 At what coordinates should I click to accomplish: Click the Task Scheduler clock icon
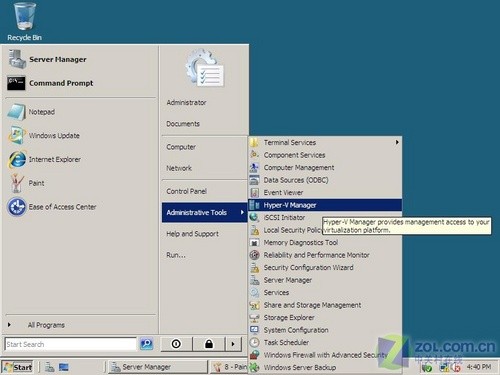pos(254,342)
